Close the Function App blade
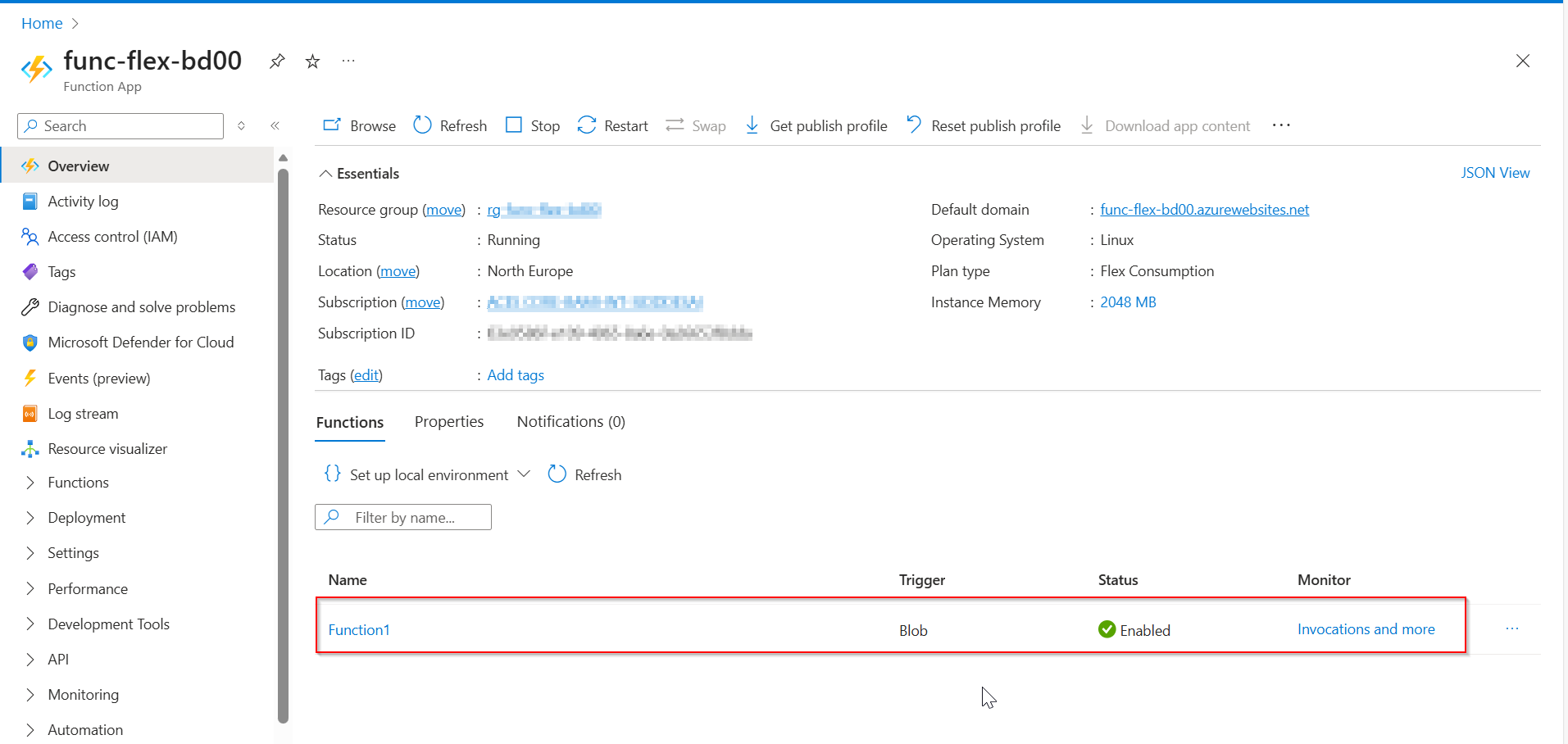Viewport: 1568px width, 744px height. (1523, 61)
